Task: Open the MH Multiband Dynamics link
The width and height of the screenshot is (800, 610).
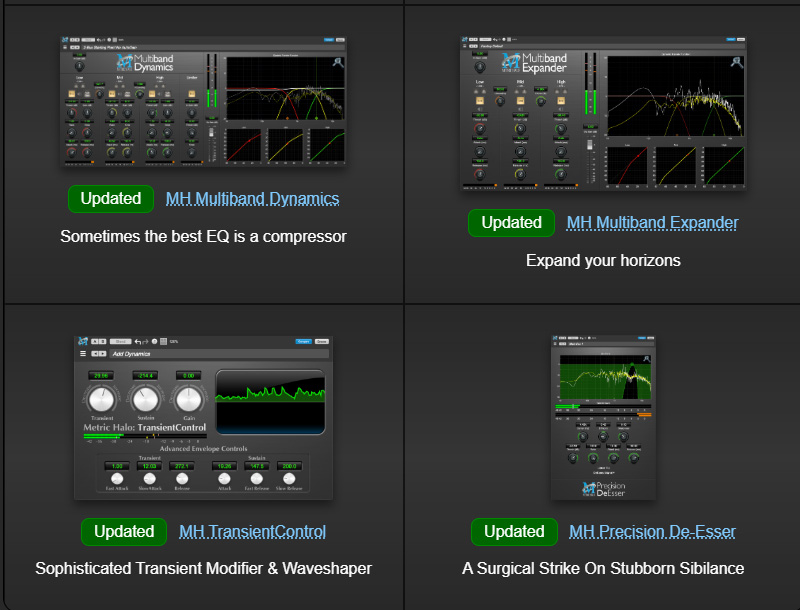Action: tap(252, 199)
